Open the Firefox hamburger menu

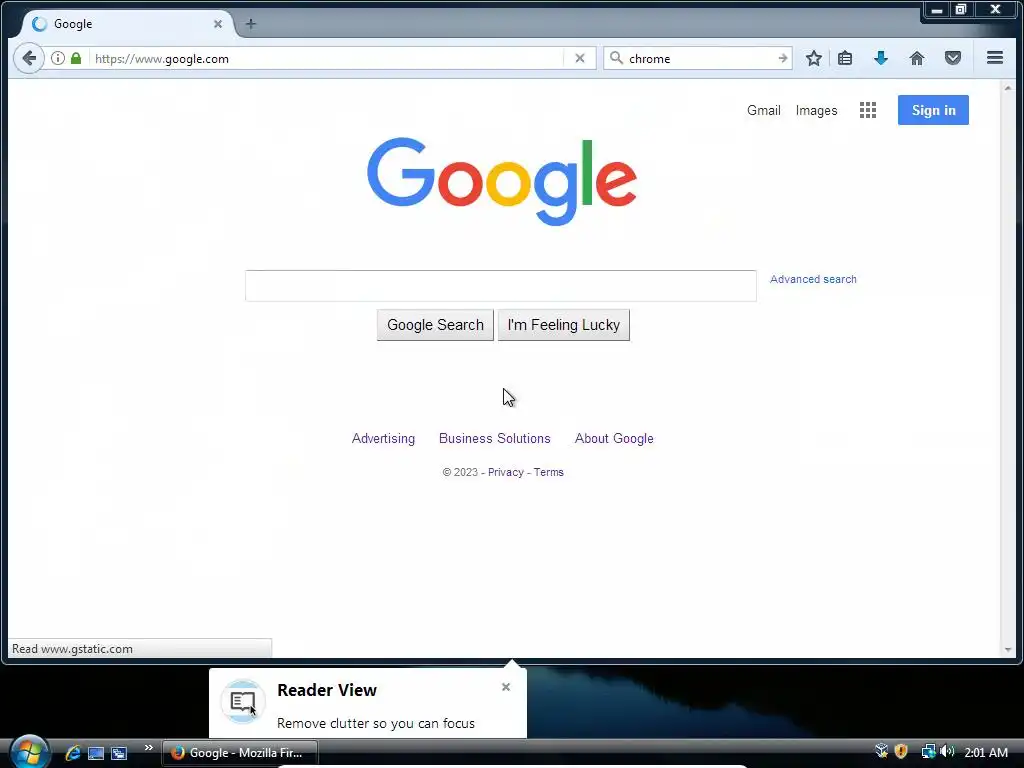coord(995,57)
